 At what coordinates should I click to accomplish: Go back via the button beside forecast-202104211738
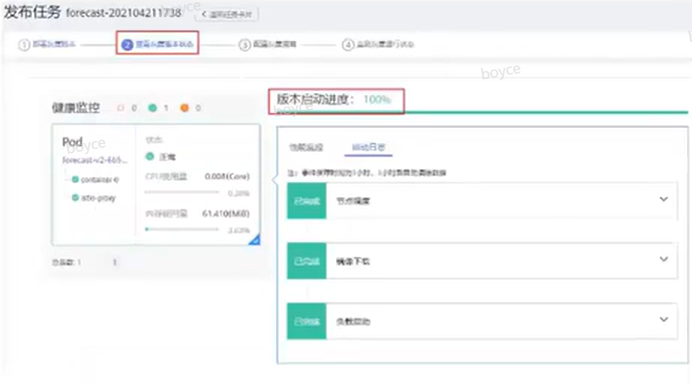pos(227,14)
